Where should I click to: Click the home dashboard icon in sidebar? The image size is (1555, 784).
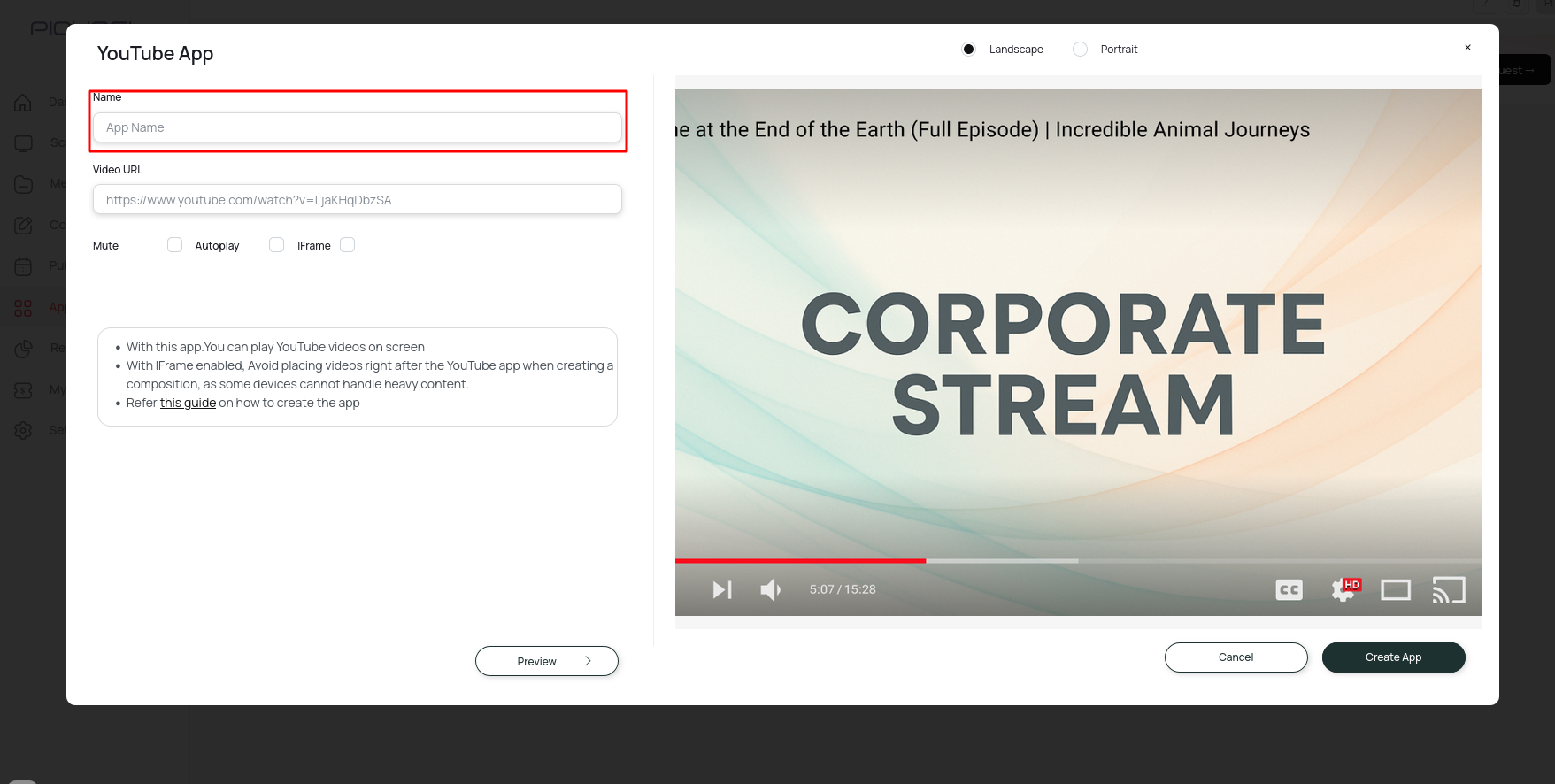coord(23,103)
